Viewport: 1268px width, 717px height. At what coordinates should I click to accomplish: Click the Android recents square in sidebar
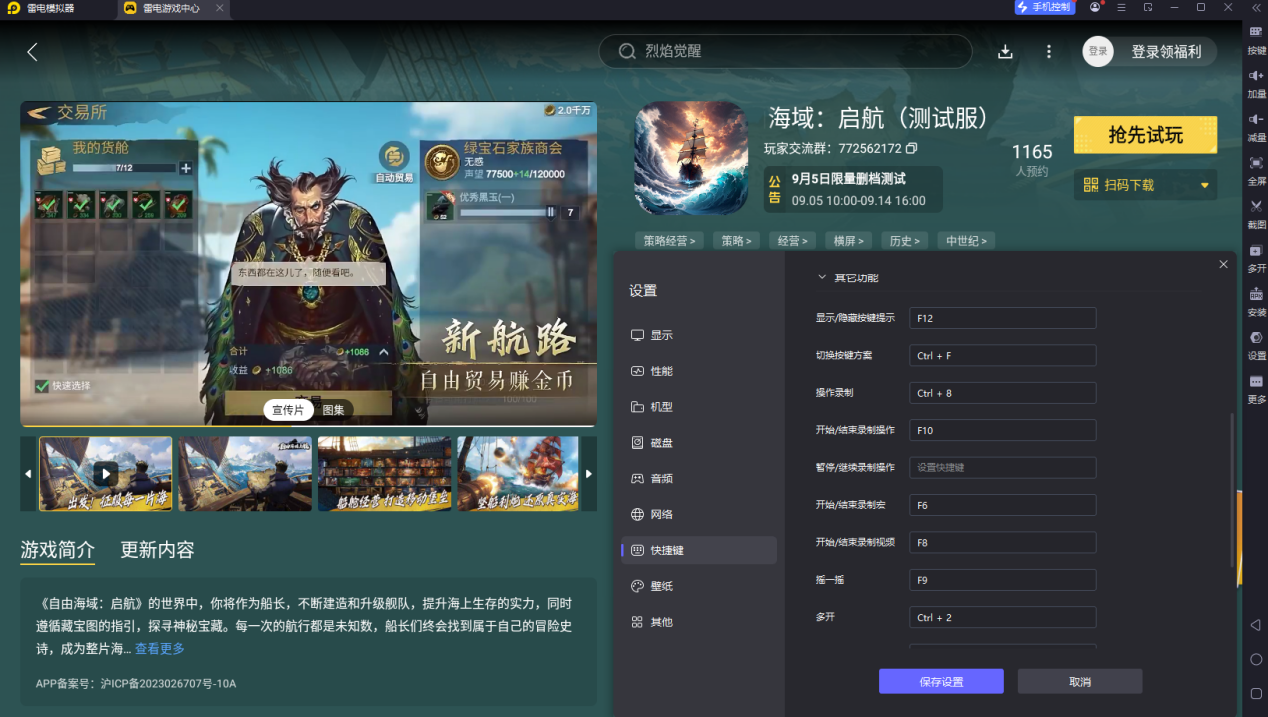tap(1256, 693)
